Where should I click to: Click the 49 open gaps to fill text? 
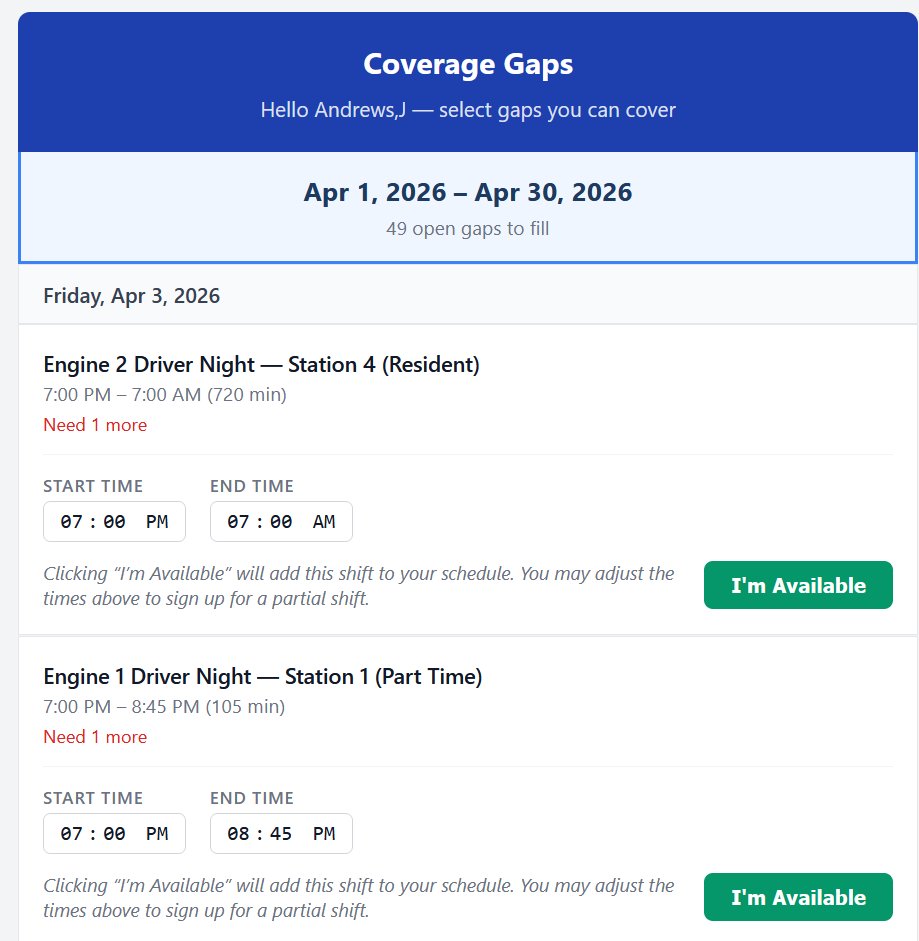468,229
